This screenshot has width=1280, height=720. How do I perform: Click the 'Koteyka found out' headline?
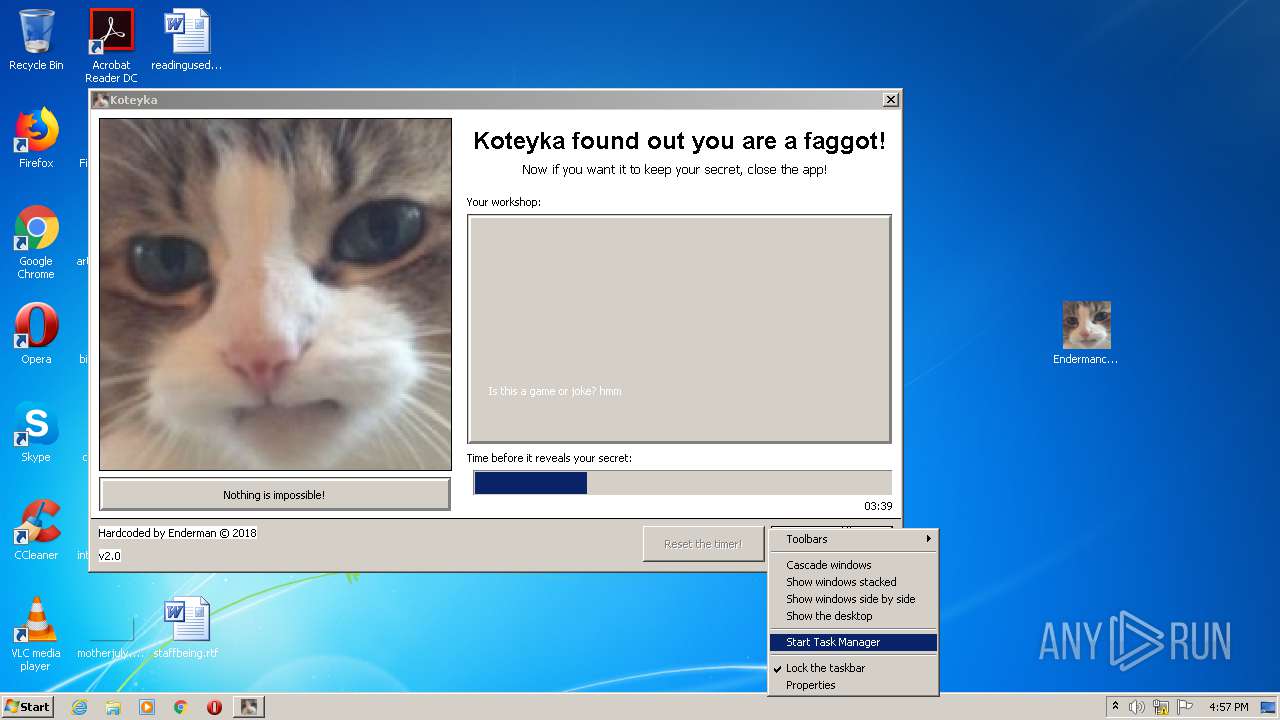[679, 141]
